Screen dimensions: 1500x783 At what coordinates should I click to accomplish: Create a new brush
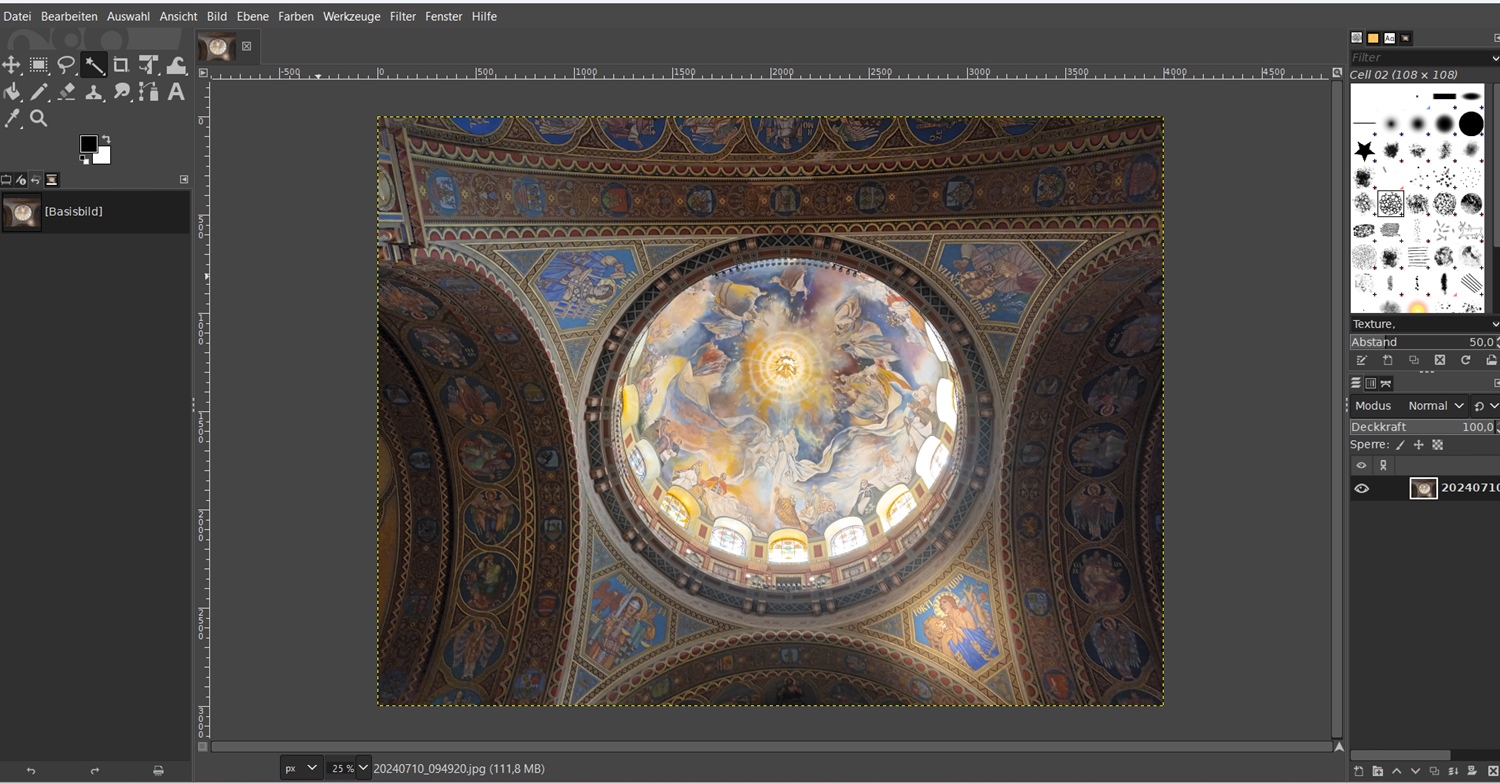coord(1387,360)
